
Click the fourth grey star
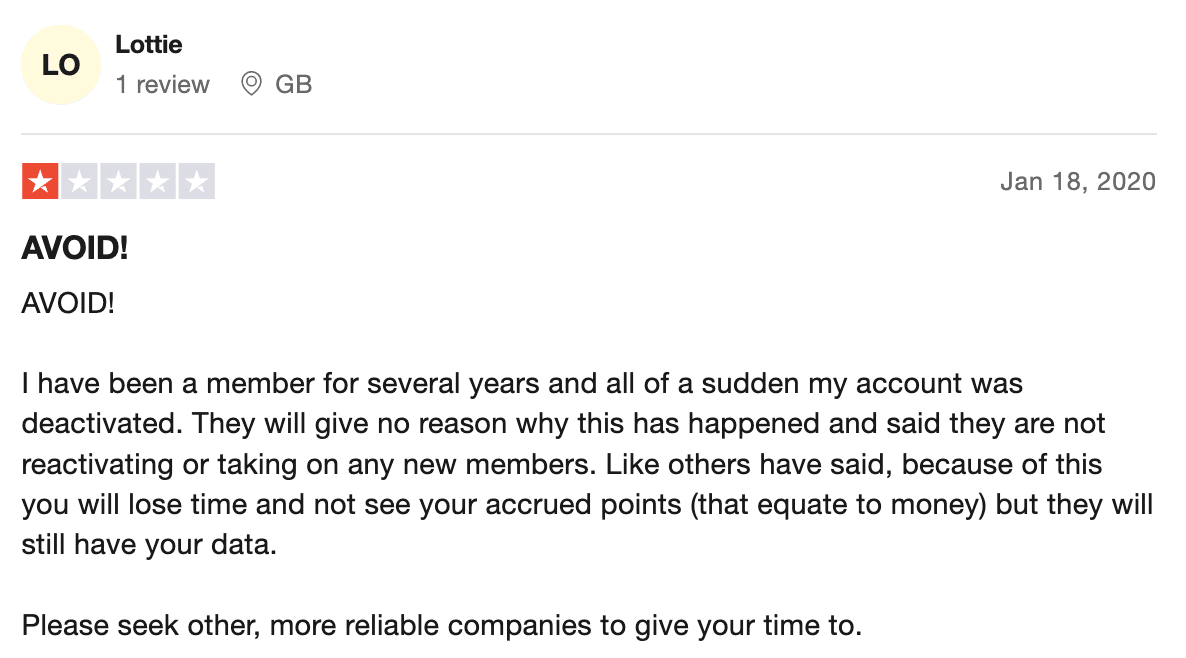pos(157,182)
